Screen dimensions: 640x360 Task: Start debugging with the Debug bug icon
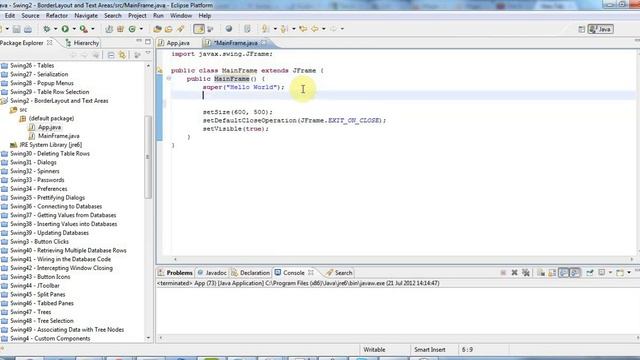point(47,29)
